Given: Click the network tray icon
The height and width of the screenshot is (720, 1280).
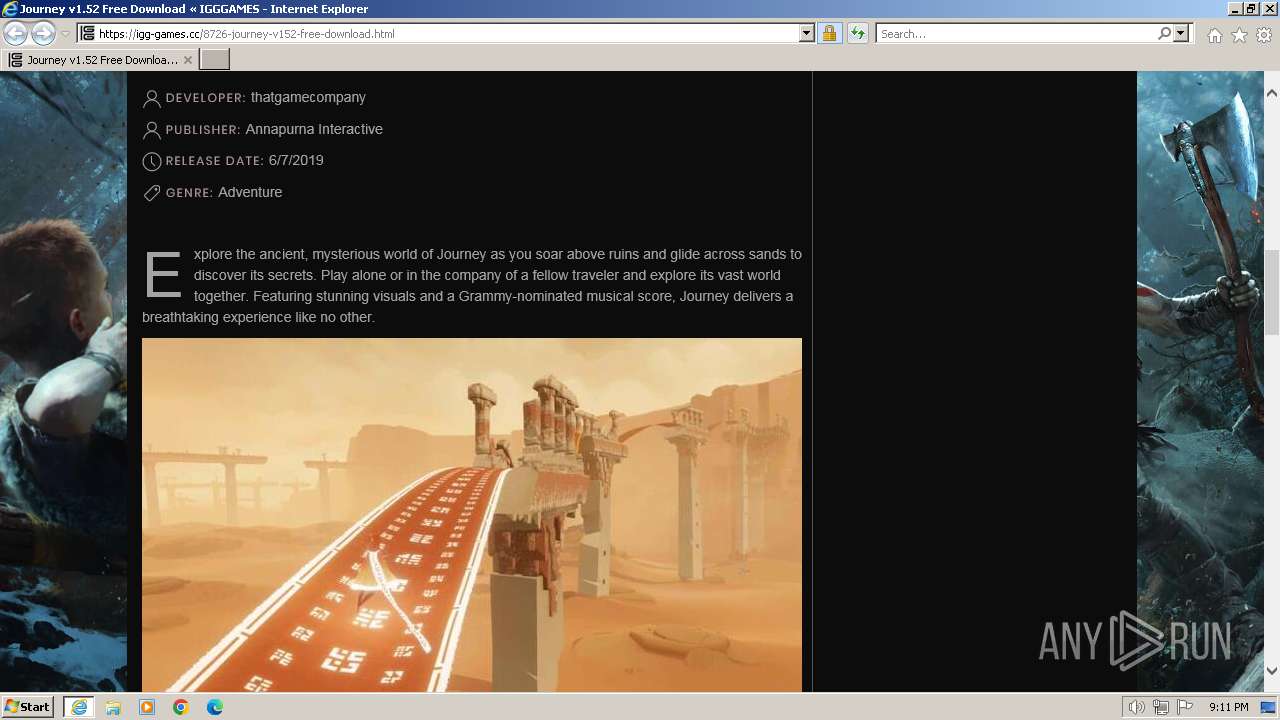Looking at the screenshot, I should [x=1161, y=707].
